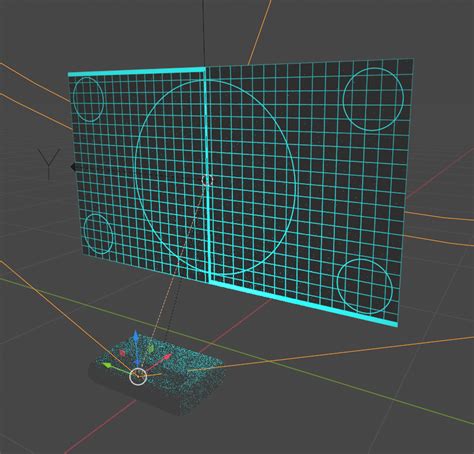
Task: Click the white circle at gizmo center
Action: [138, 376]
